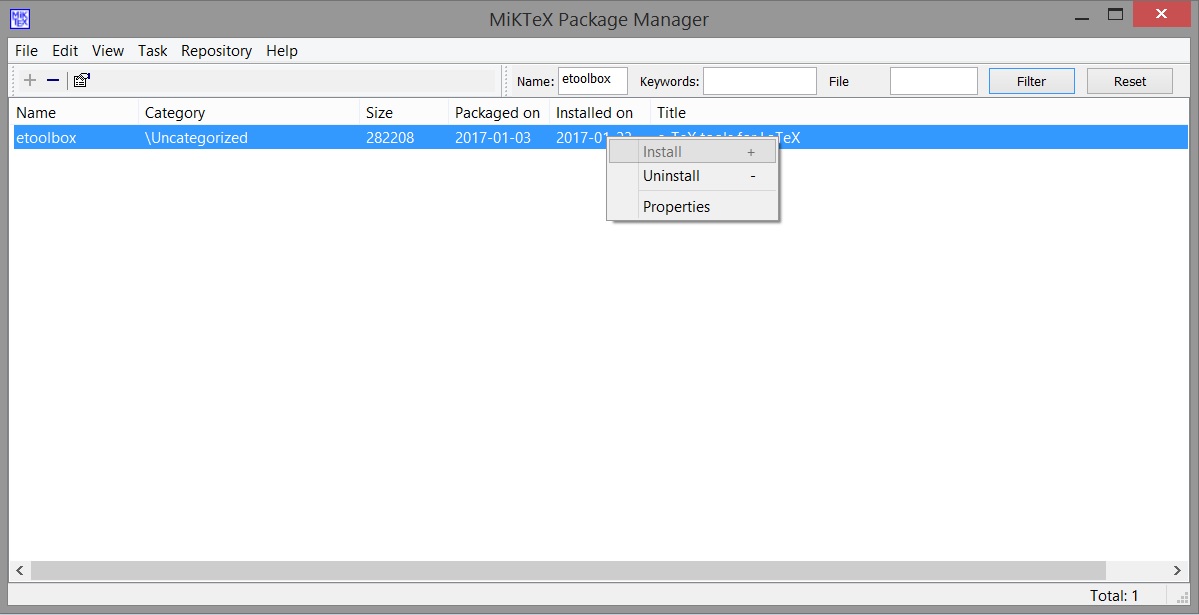The image size is (1199, 615).
Task: Click the horizontal scrollbar right arrow
Action: point(1178,570)
